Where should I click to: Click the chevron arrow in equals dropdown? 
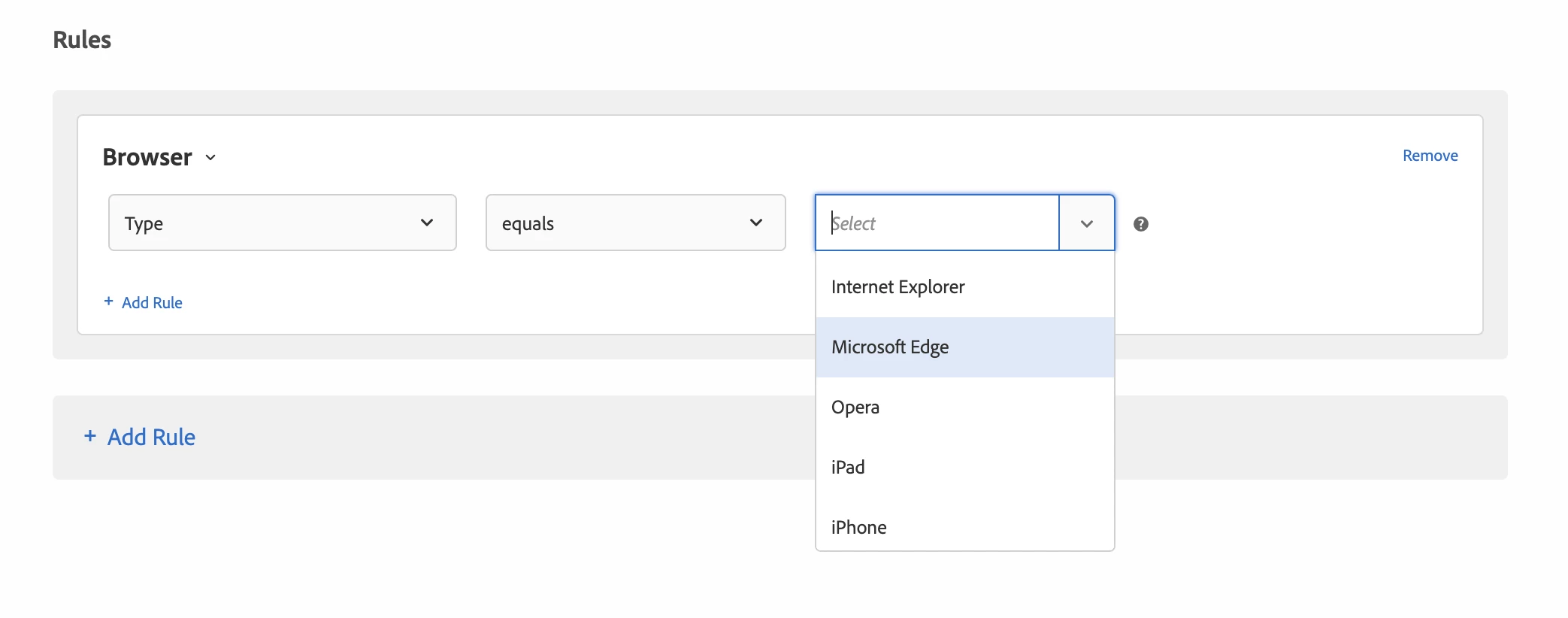click(756, 223)
